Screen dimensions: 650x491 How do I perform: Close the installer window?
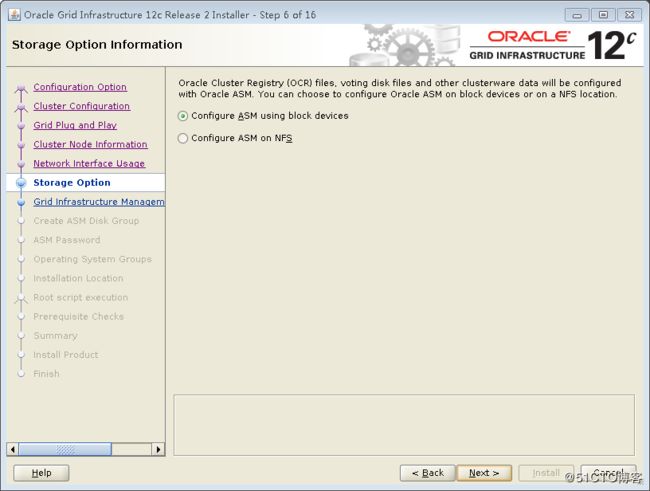tap(630, 15)
